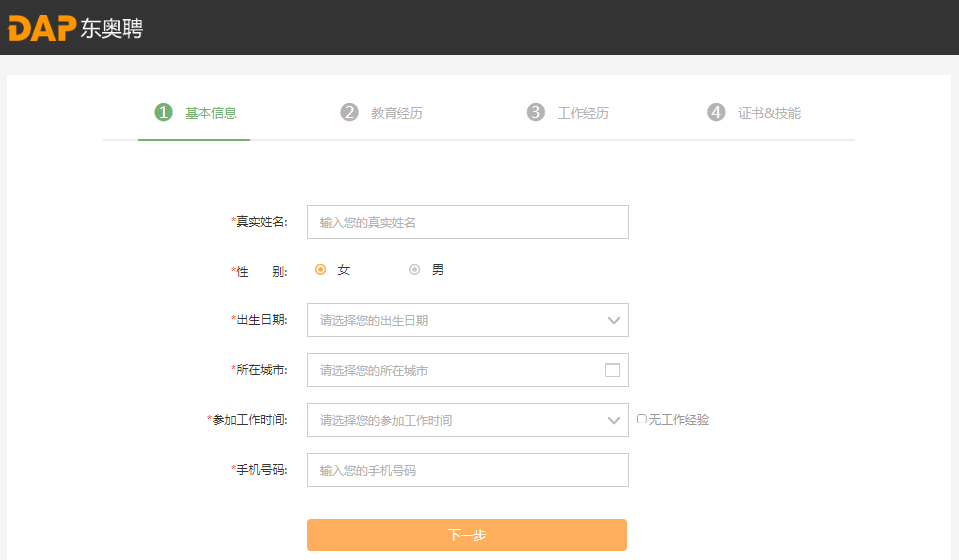Click the step 1 green circle icon
This screenshot has width=959, height=560.
163,112
